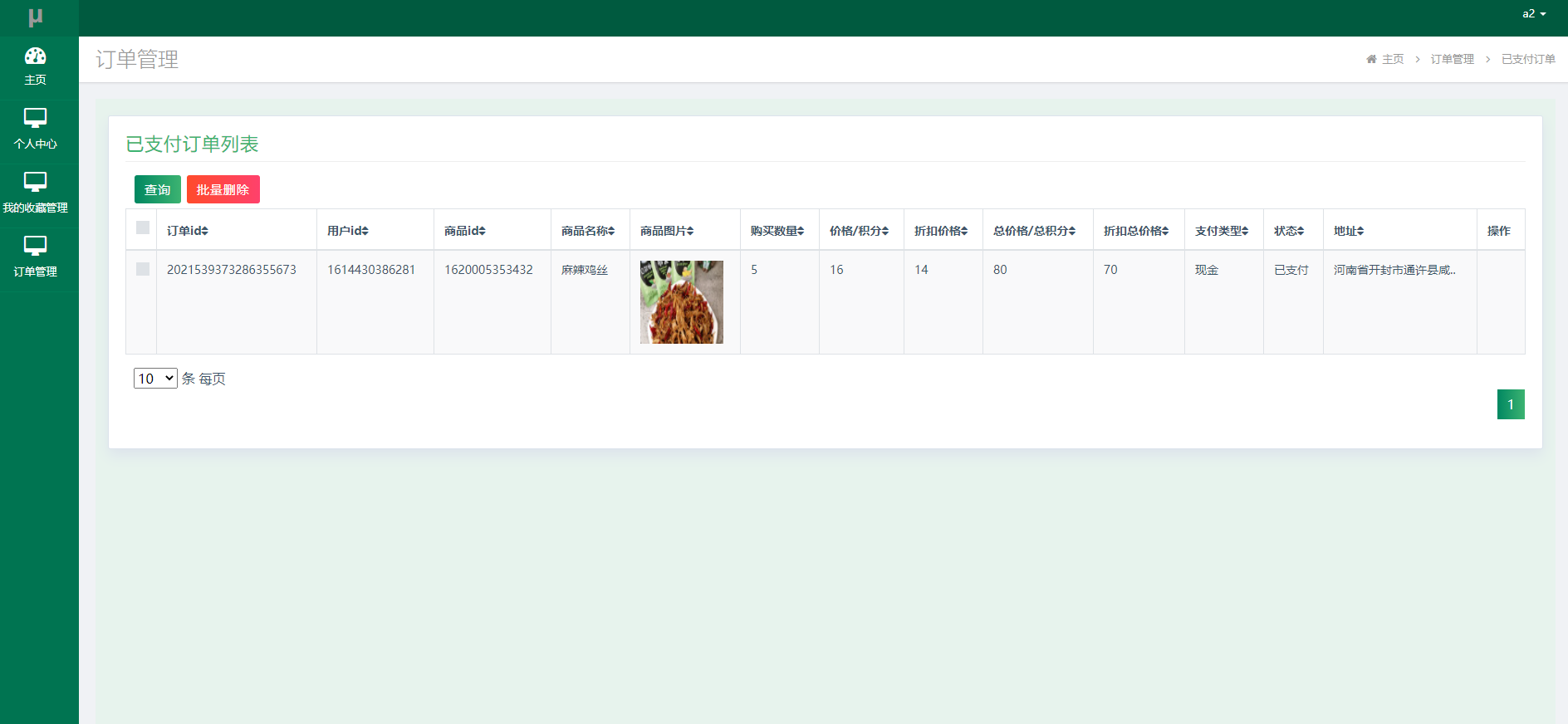Image resolution: width=1568 pixels, height=724 pixels.
Task: Check the row checkbox for order 2021539373286355673
Action: [143, 269]
